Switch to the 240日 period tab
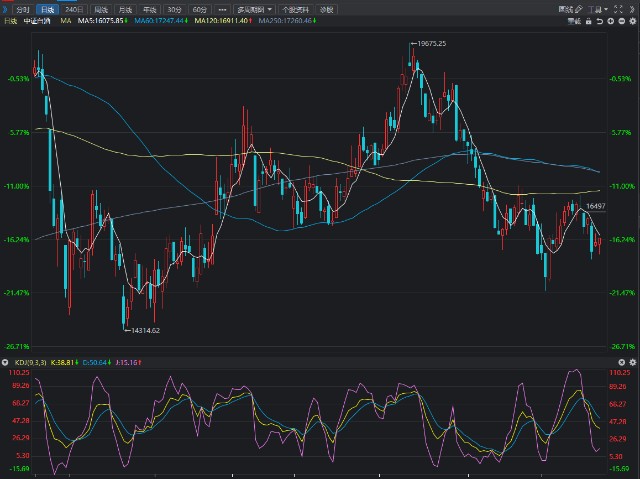This screenshot has width=640, height=479. click(74, 9)
